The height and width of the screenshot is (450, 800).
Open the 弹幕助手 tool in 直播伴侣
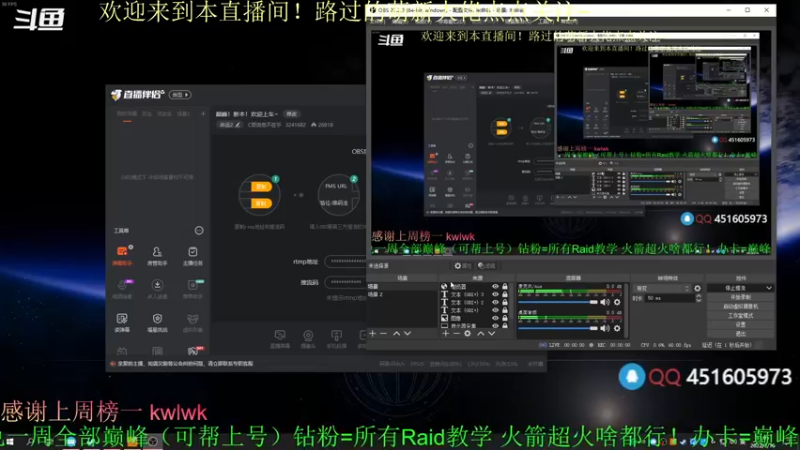(x=122, y=255)
